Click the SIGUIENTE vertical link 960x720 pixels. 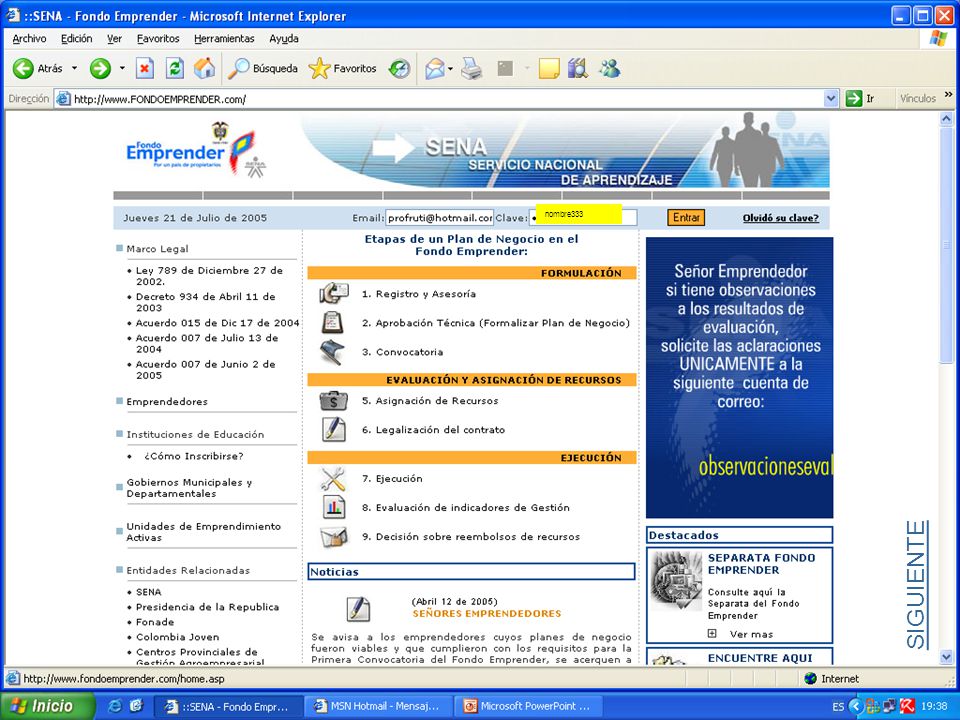(x=917, y=584)
